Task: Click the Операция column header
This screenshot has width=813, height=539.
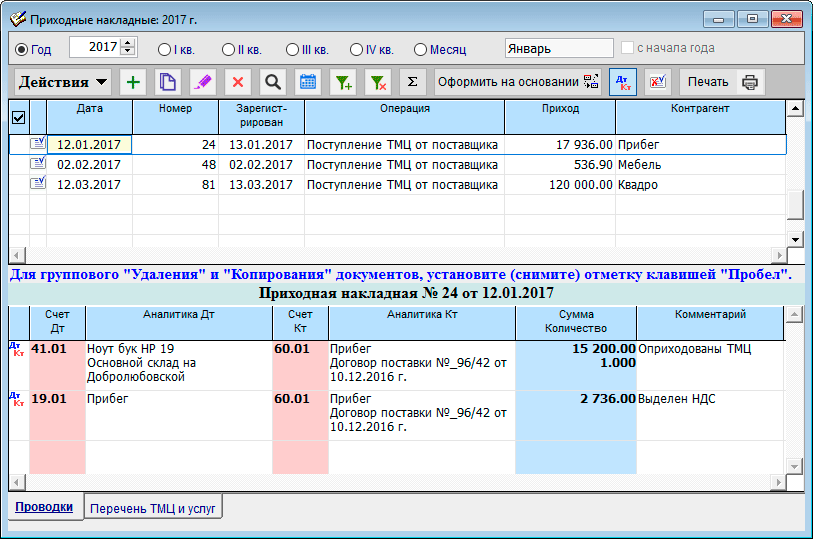Action: [x=404, y=117]
